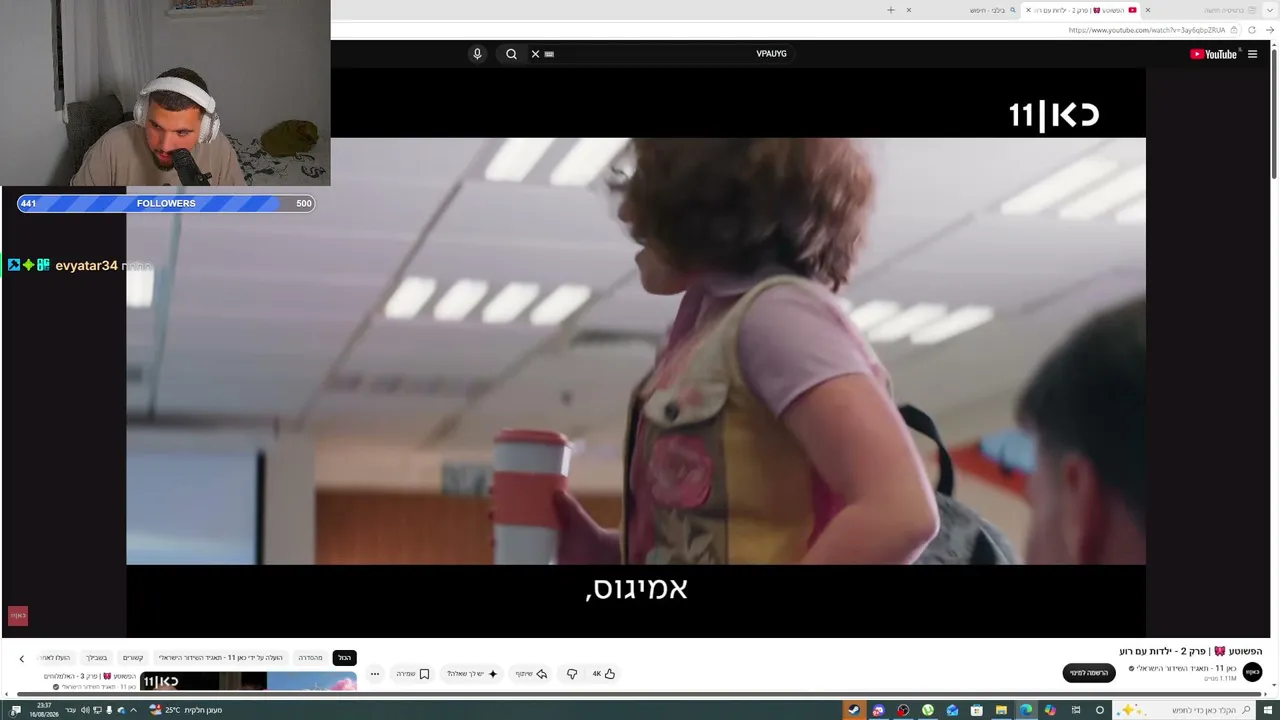Reload the page with the refresh icon
This screenshot has height=720, width=1280.
pyautogui.click(x=1251, y=30)
